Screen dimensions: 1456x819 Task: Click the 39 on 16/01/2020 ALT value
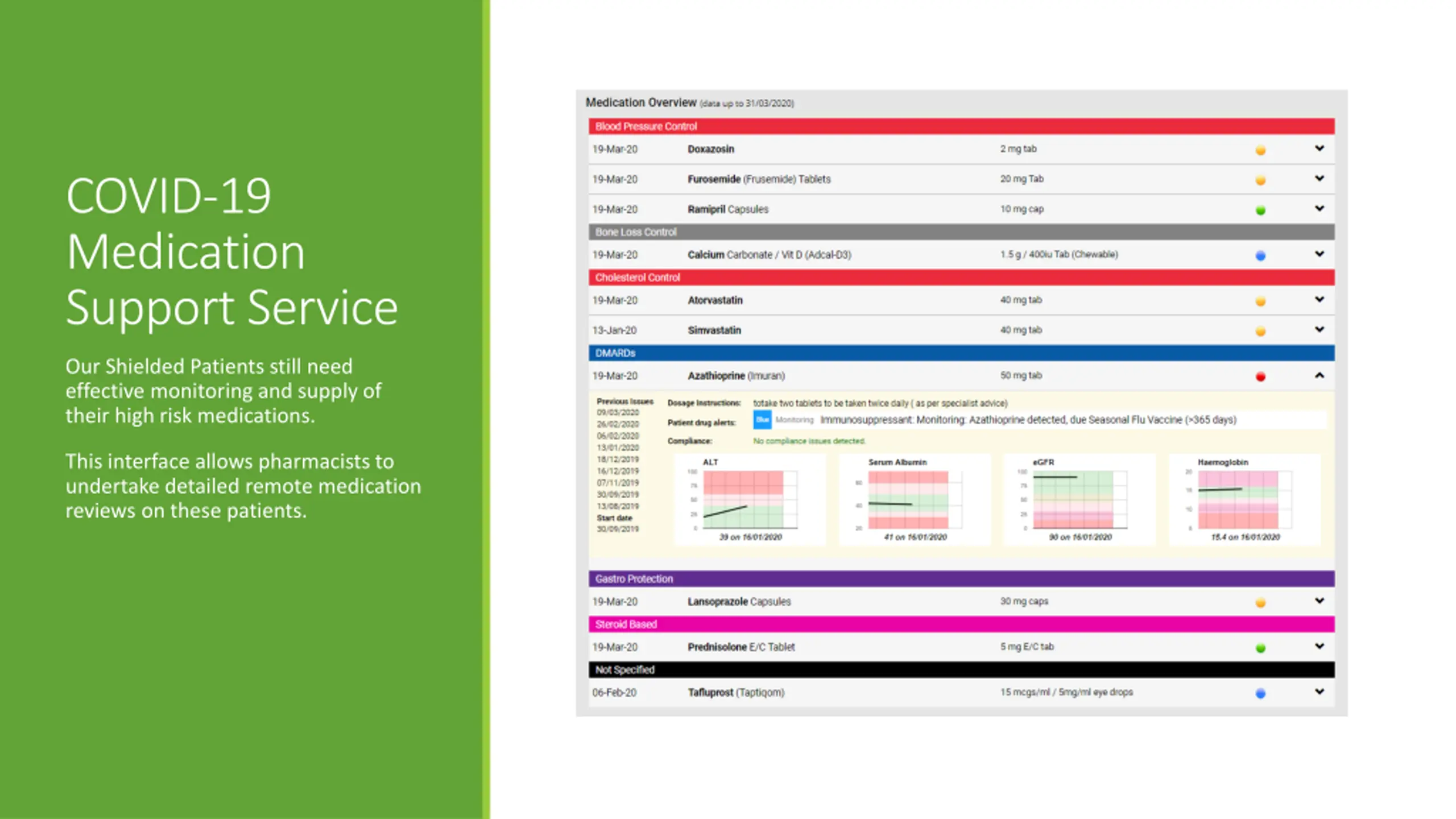click(x=751, y=537)
